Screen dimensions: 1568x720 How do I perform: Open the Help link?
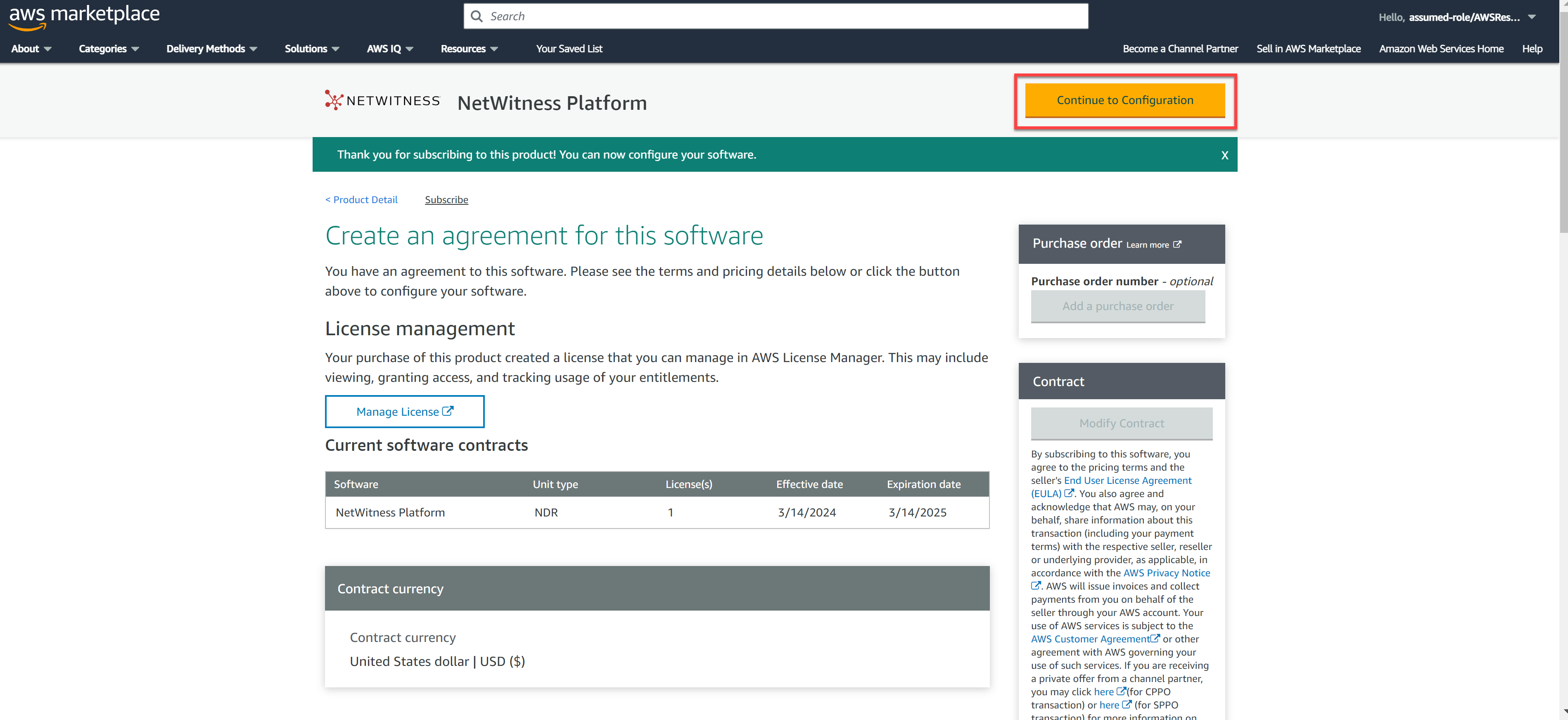(1532, 49)
